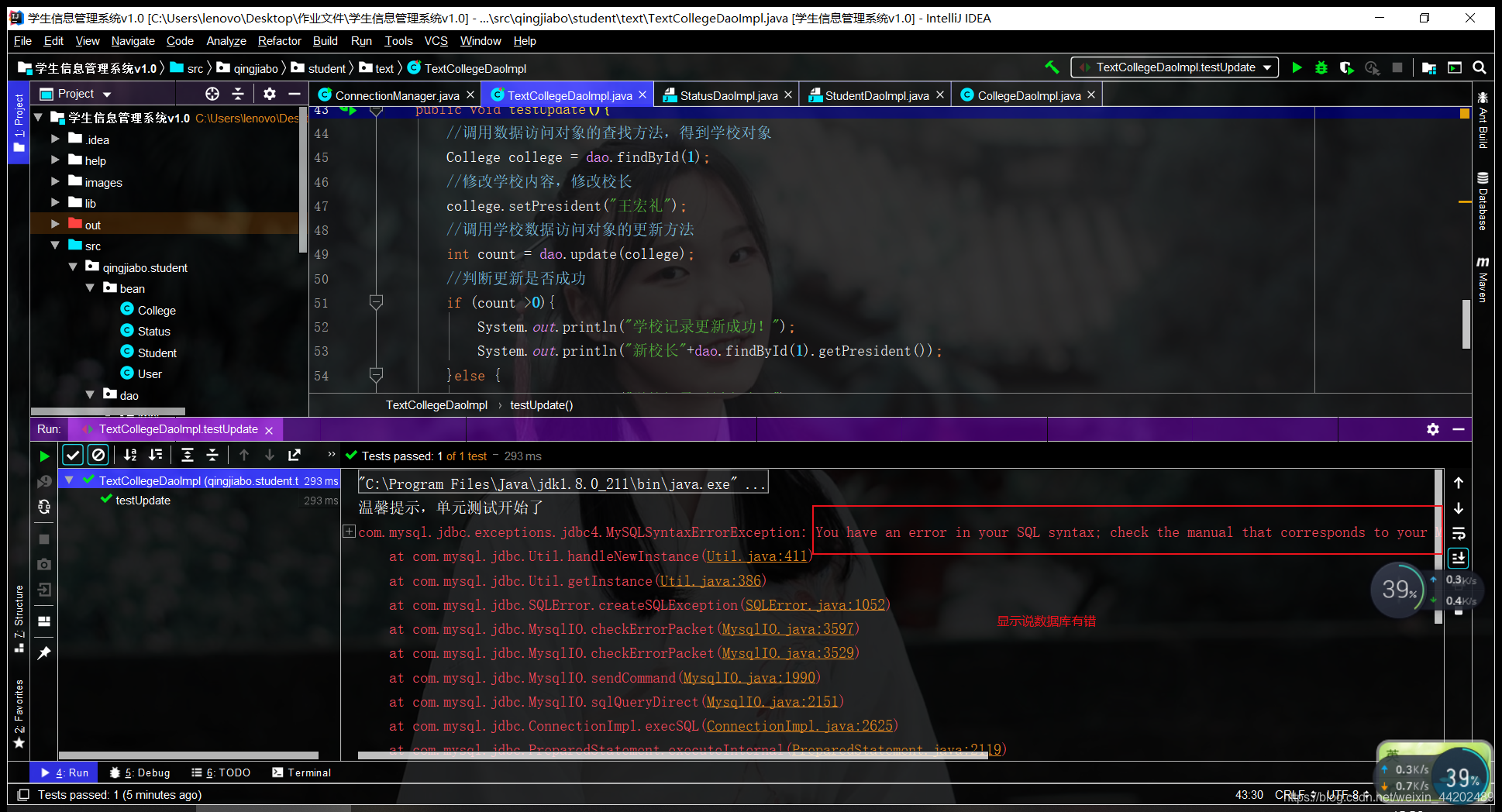Open the Terminal tool window
The height and width of the screenshot is (812, 1502).
click(x=301, y=772)
